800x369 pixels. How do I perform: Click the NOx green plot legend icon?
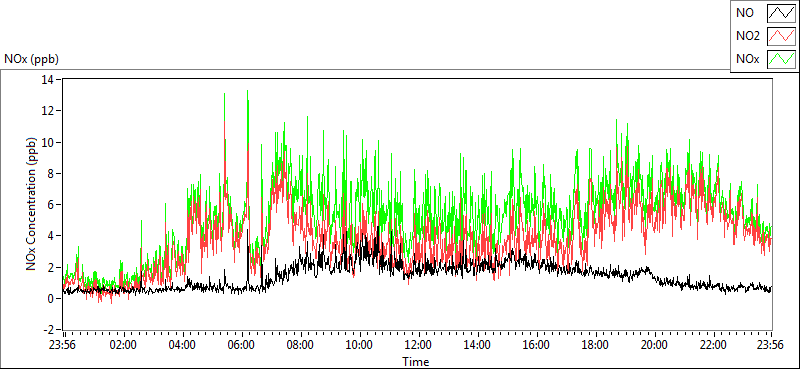click(x=782, y=59)
